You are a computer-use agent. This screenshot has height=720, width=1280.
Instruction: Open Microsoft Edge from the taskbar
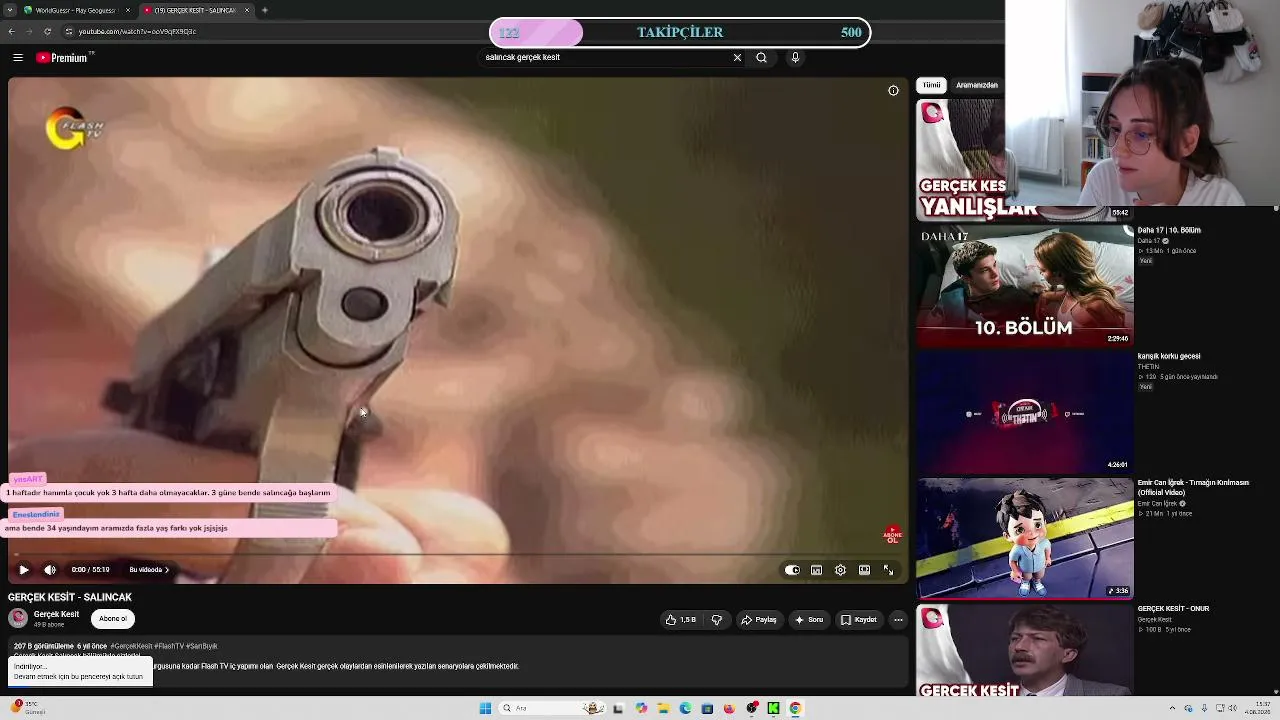[x=685, y=708]
